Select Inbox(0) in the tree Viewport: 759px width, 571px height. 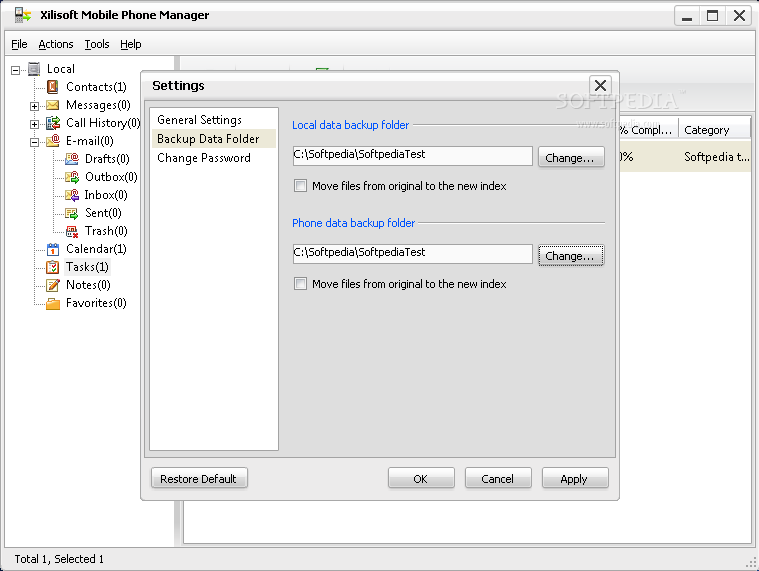pyautogui.click(x=106, y=195)
